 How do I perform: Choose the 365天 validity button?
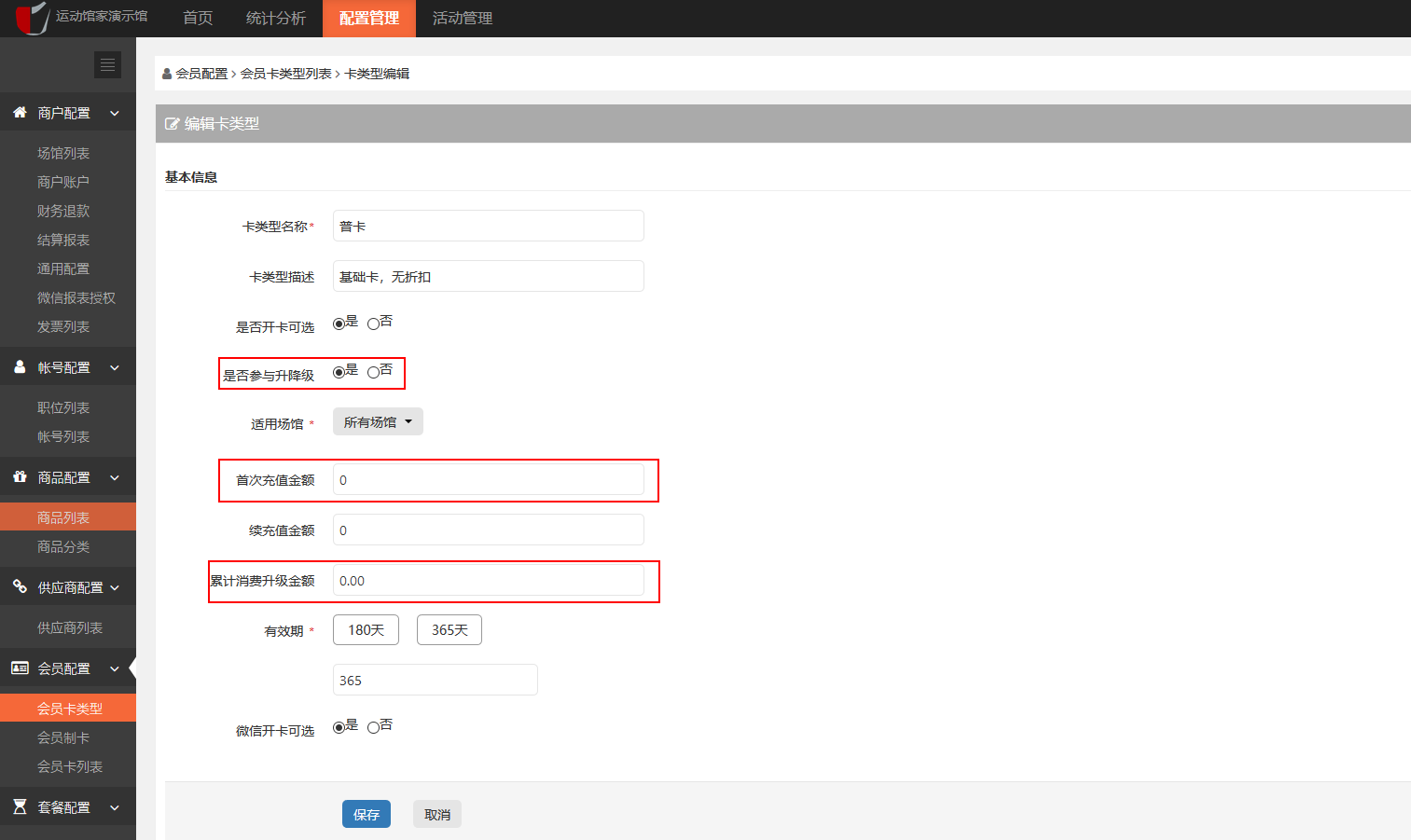pos(450,630)
